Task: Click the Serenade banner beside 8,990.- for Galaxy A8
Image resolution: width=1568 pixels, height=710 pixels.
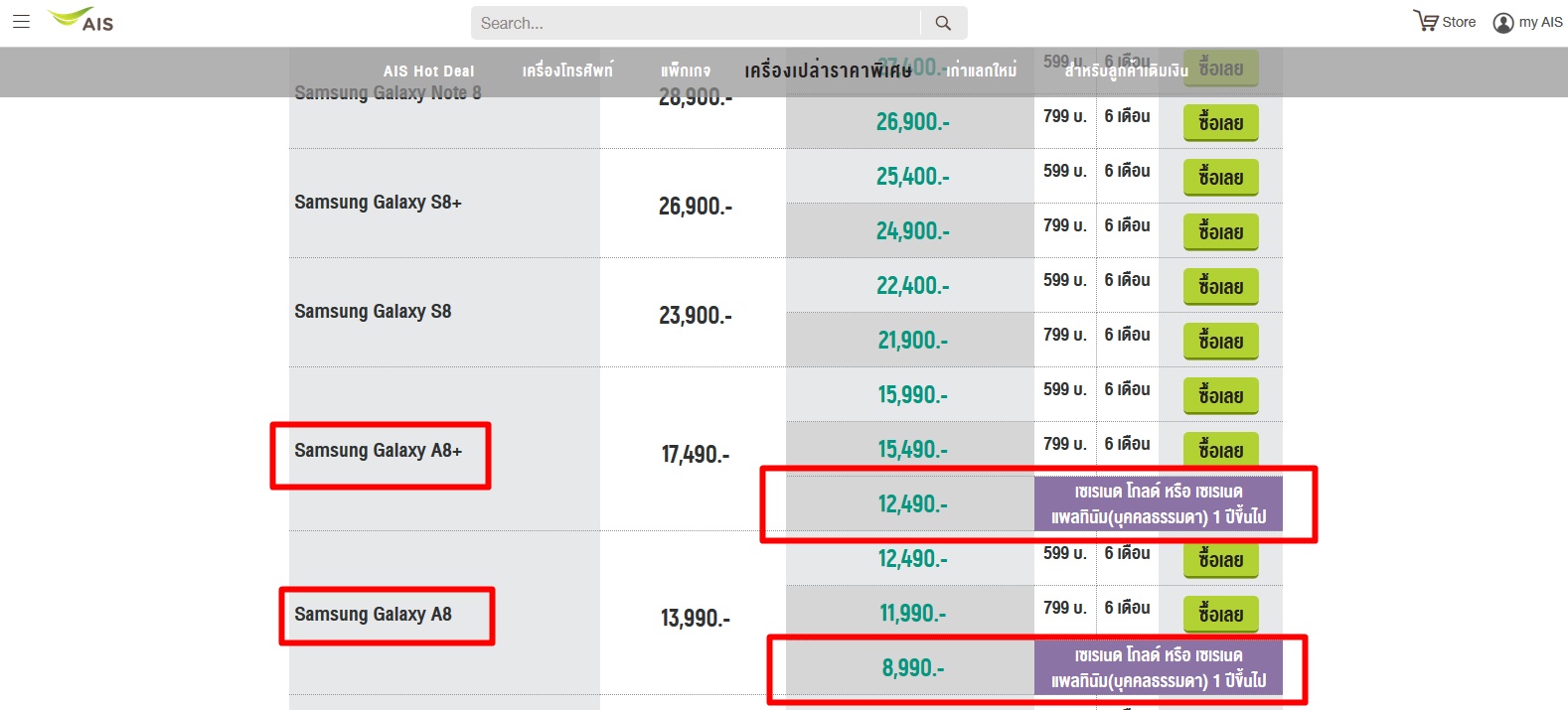Action: pyautogui.click(x=1159, y=667)
